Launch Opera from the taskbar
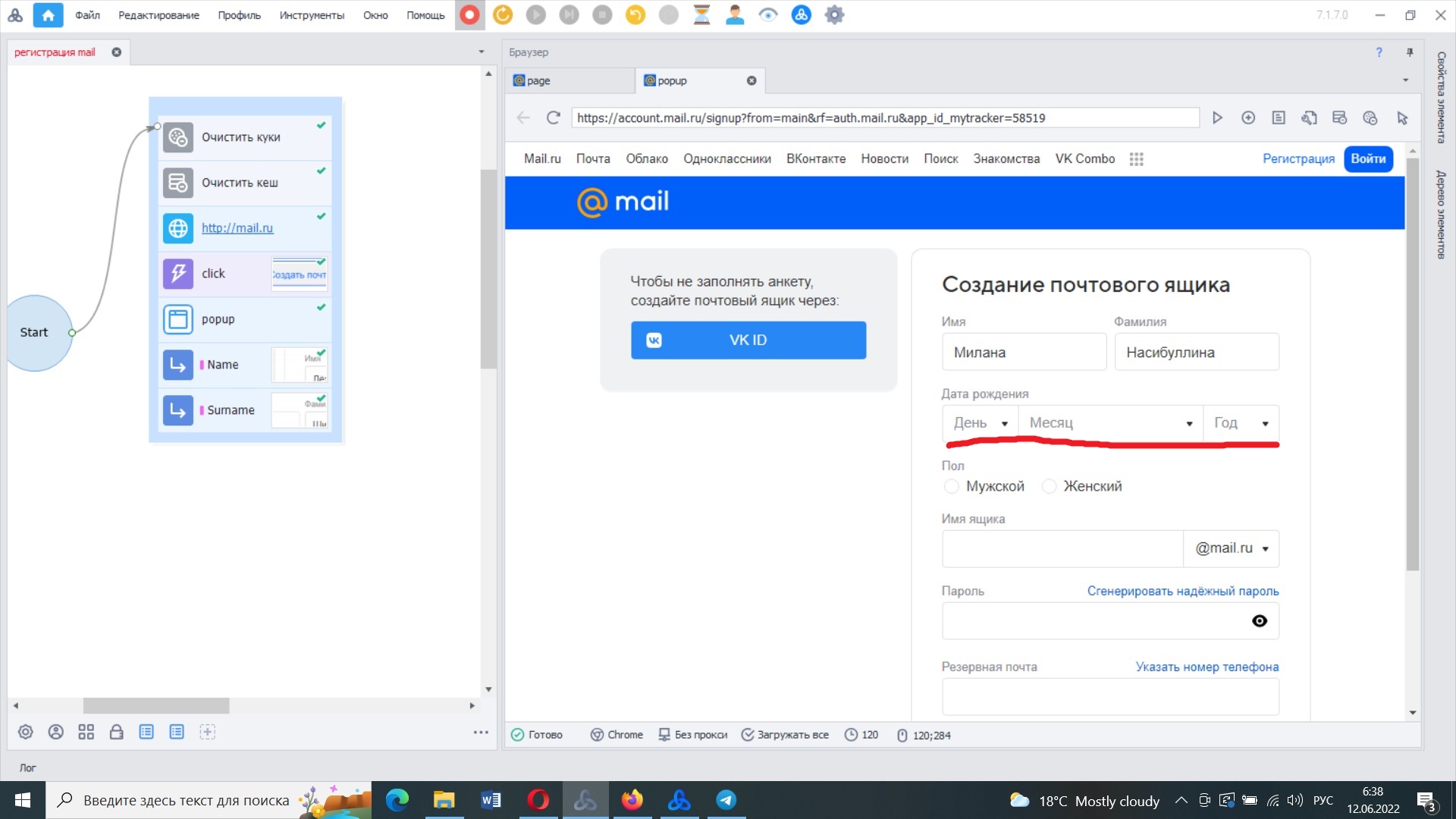 click(538, 800)
